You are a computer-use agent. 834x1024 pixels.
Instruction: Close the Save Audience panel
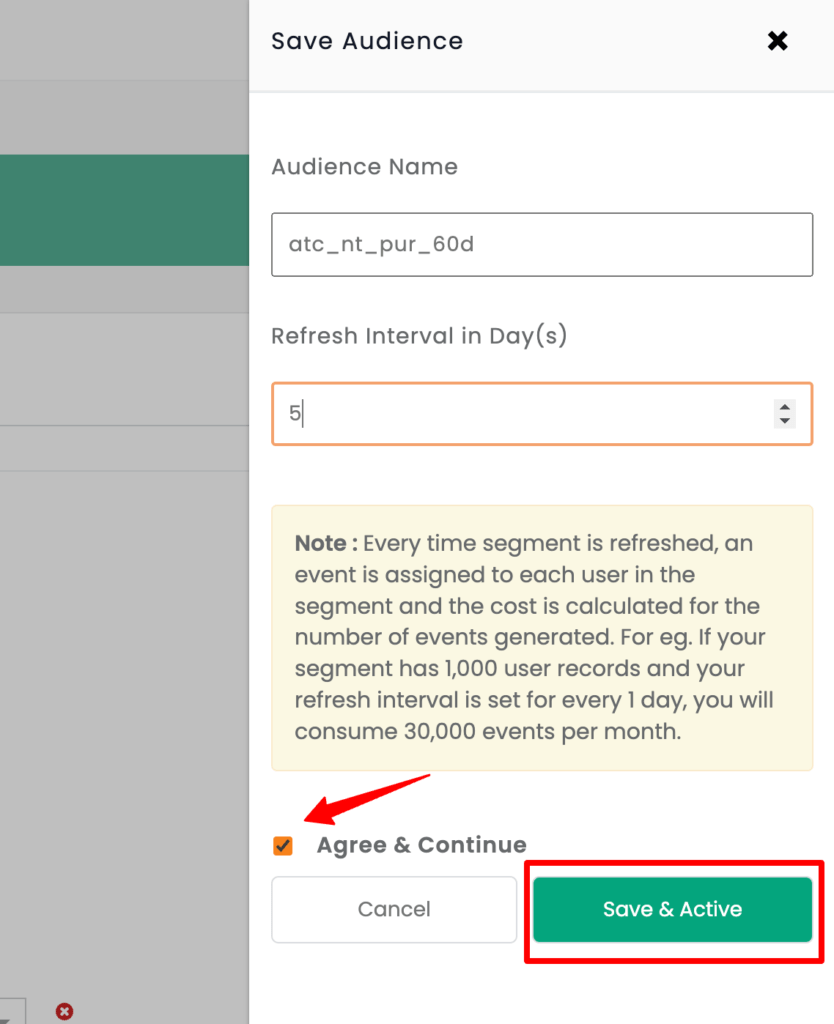point(777,40)
